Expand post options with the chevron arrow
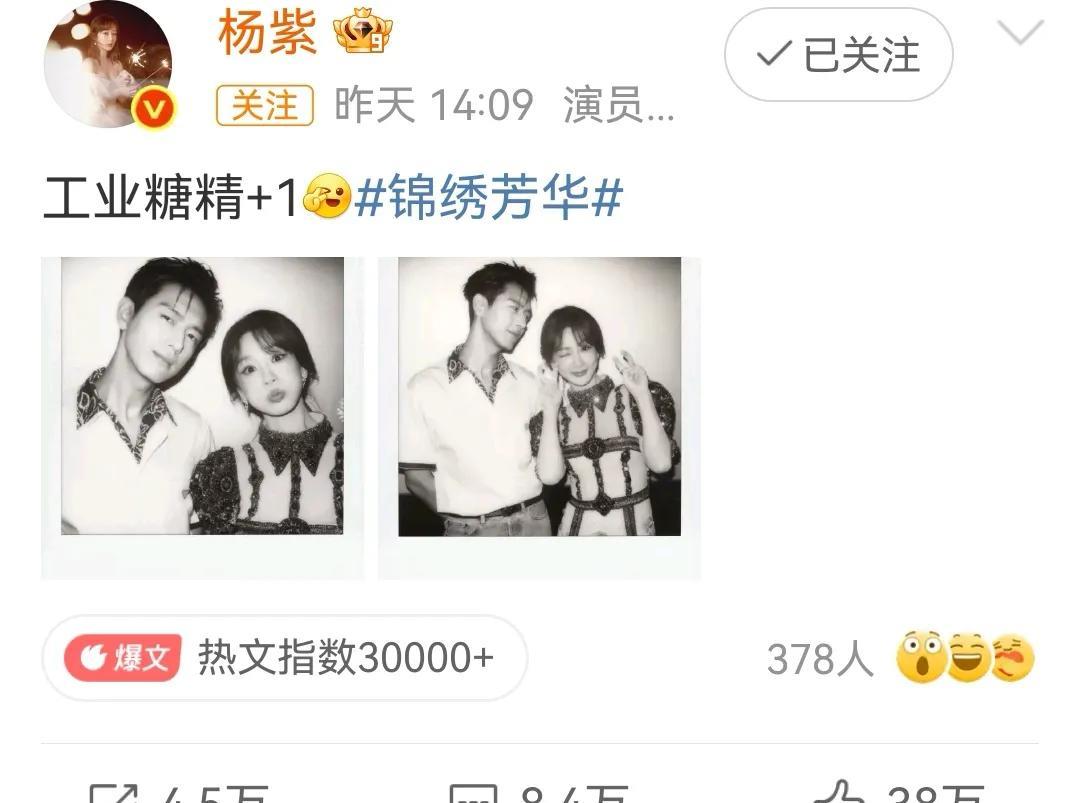The image size is (1080, 803). pyautogui.click(x=1020, y=32)
